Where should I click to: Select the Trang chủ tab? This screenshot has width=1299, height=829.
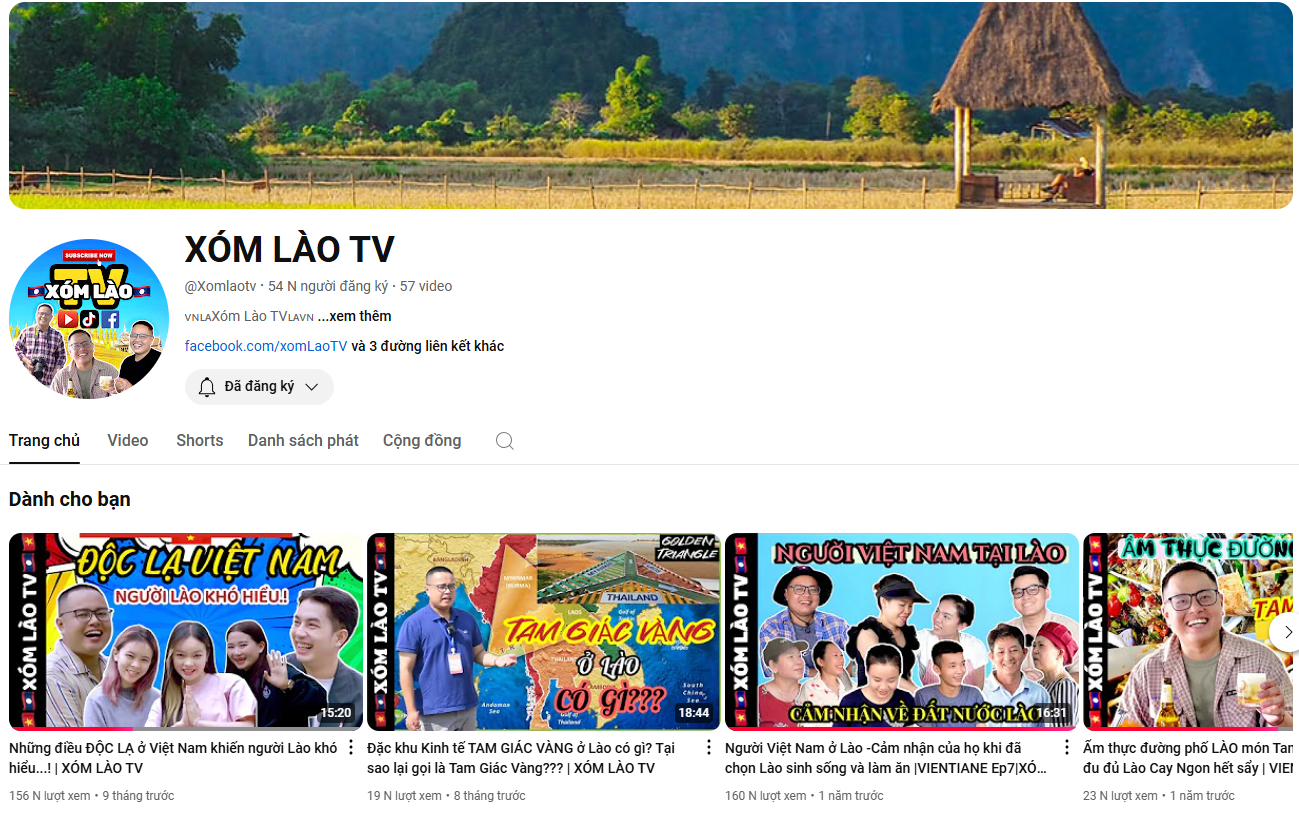(x=44, y=441)
